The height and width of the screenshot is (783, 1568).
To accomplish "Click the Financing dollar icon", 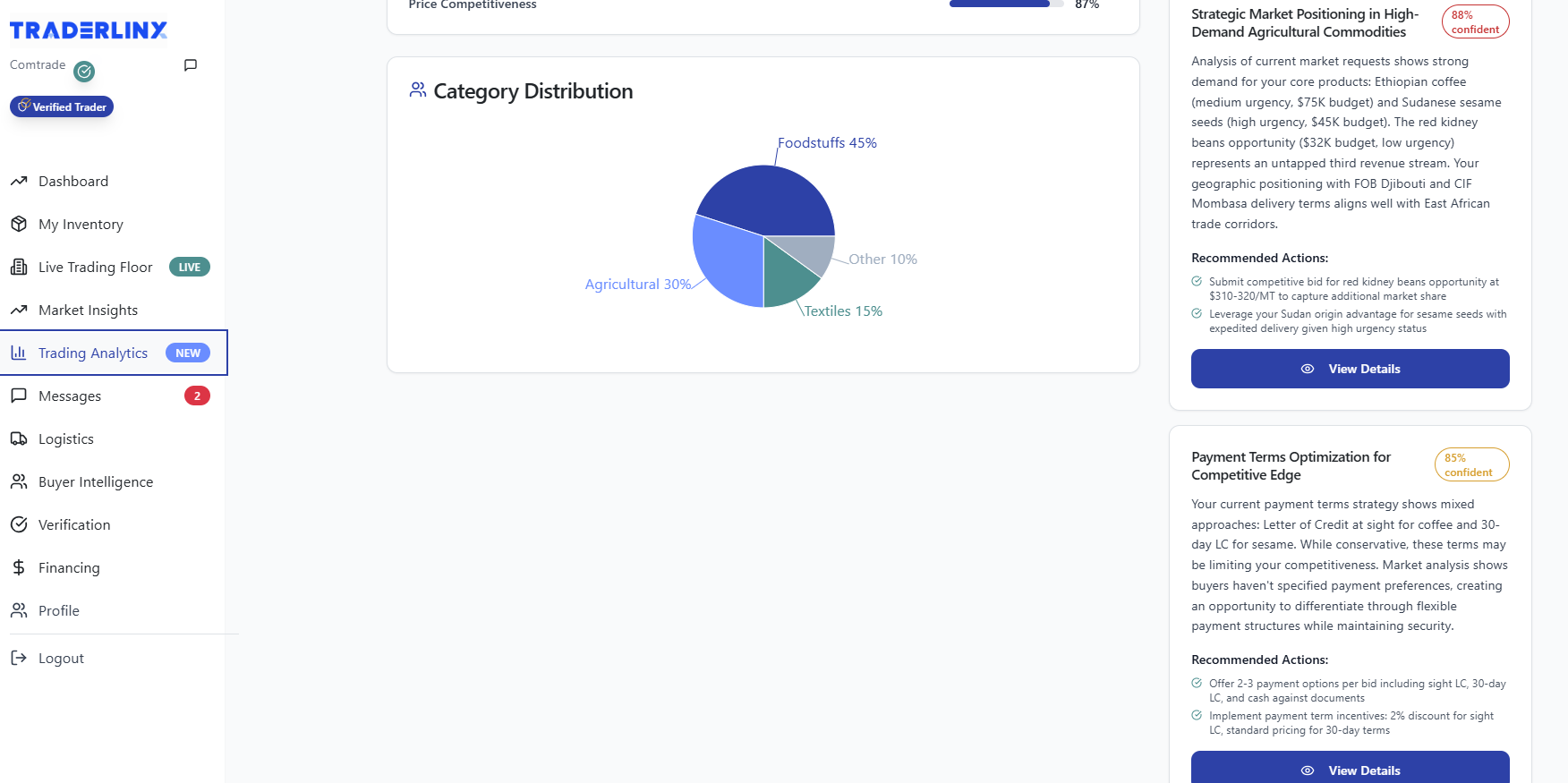I will tap(19, 567).
